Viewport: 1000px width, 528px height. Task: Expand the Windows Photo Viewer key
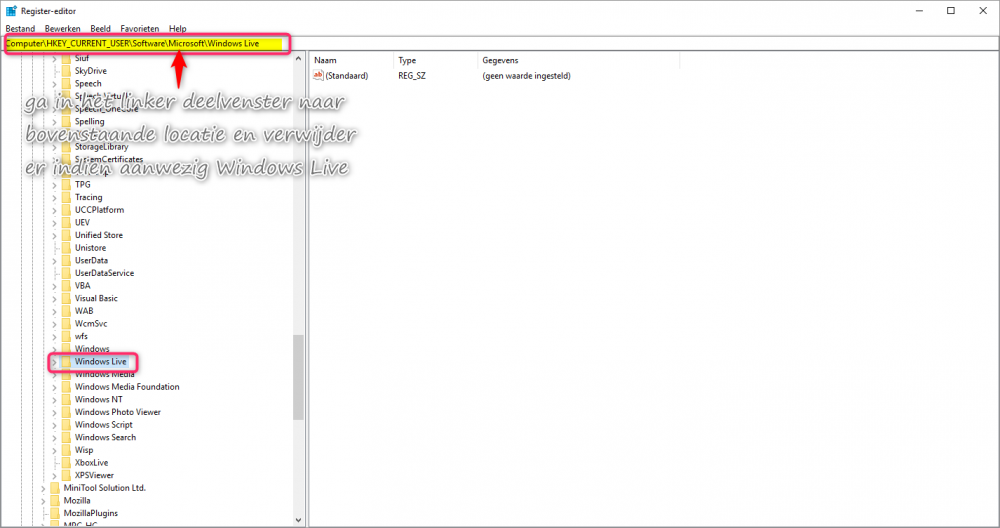pos(54,413)
